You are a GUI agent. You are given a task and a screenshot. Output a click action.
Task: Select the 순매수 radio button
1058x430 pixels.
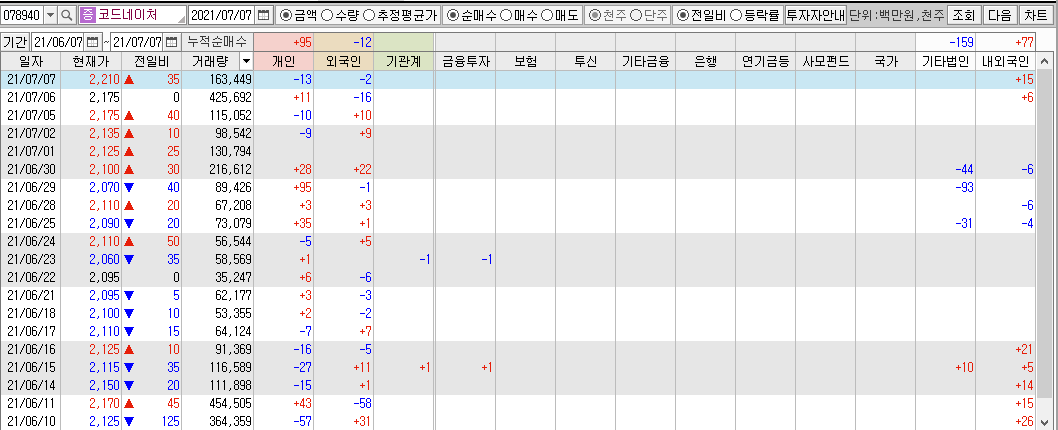coord(453,15)
